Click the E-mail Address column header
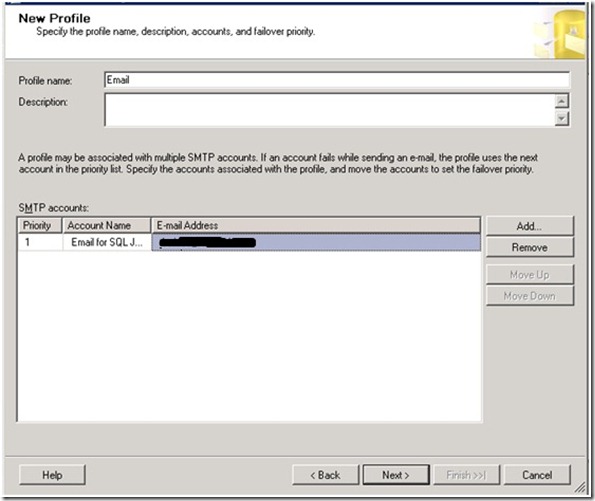 (x=316, y=225)
